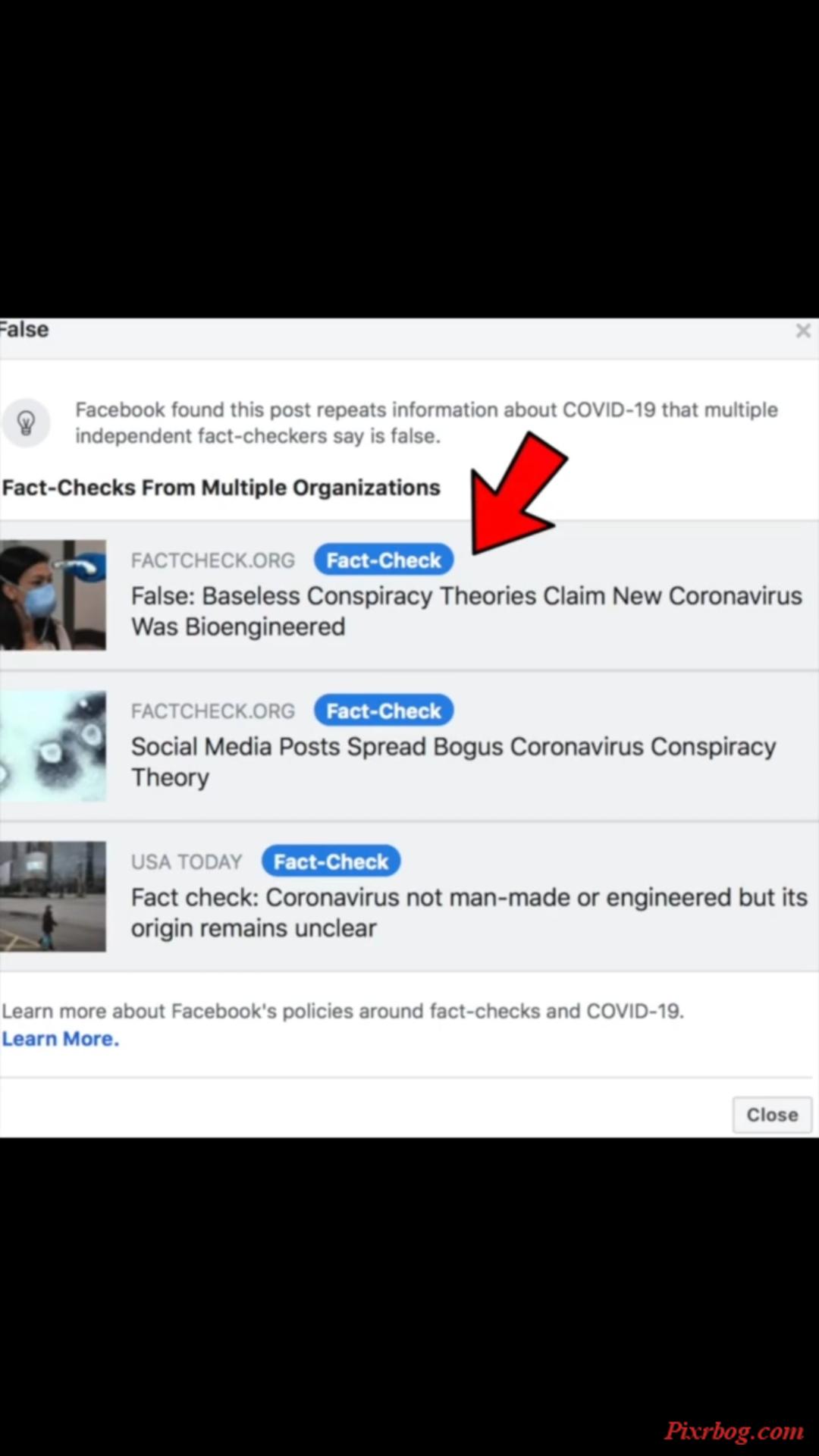819x1456 pixels.
Task: Click the lightbulb info icon
Action: pos(26,422)
